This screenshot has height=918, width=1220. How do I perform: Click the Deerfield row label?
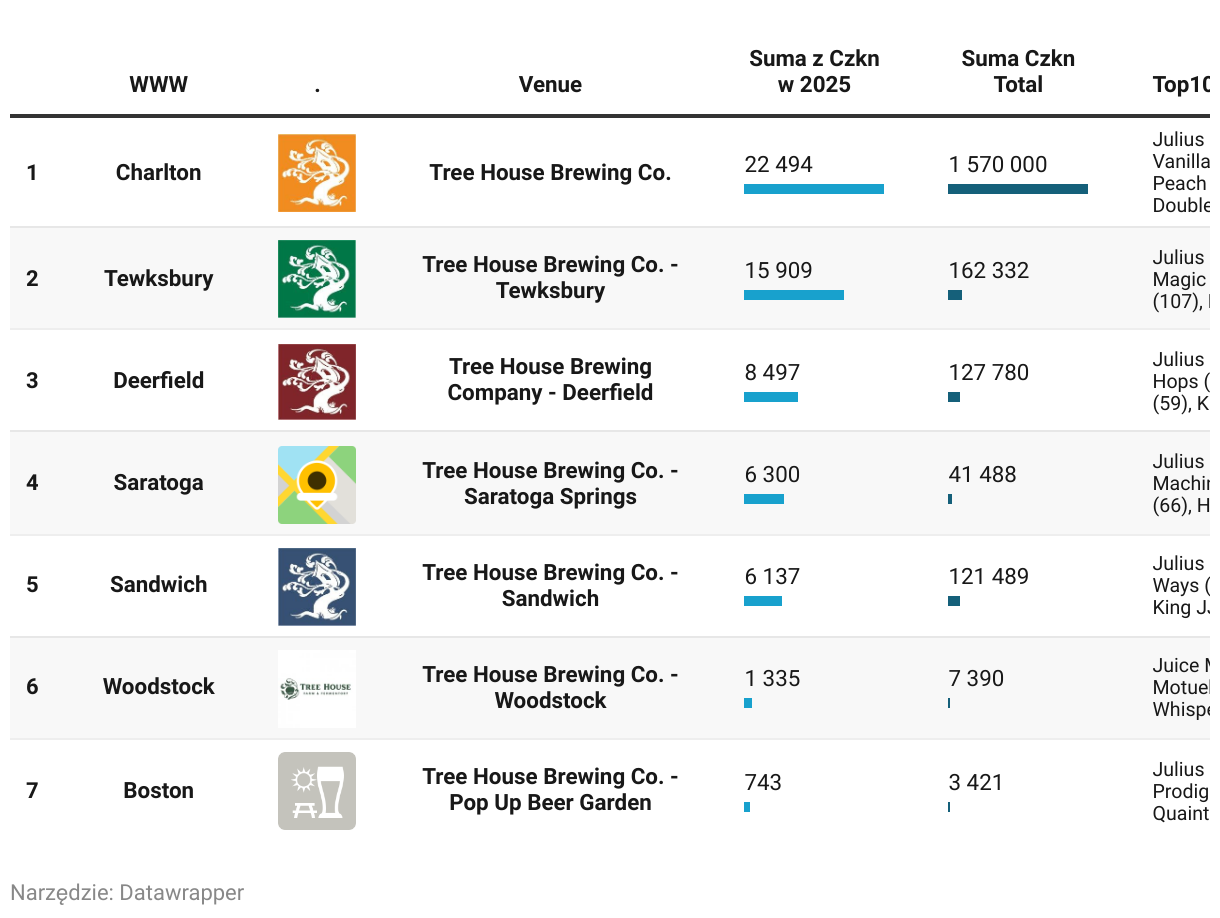pos(158,381)
